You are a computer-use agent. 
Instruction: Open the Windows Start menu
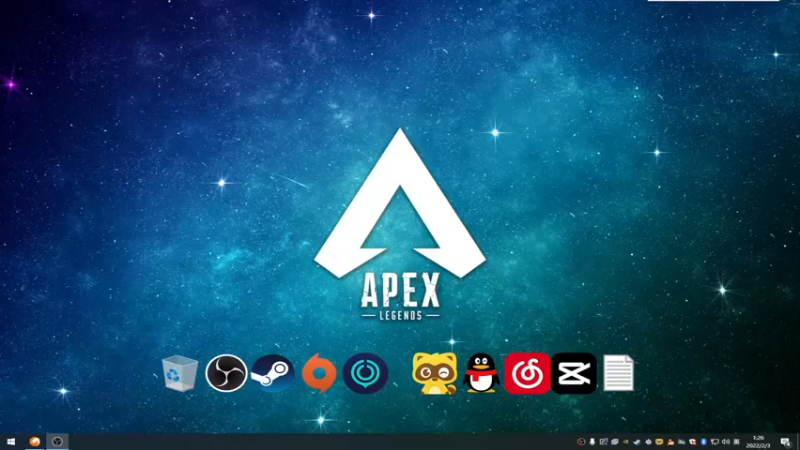tap(11, 442)
